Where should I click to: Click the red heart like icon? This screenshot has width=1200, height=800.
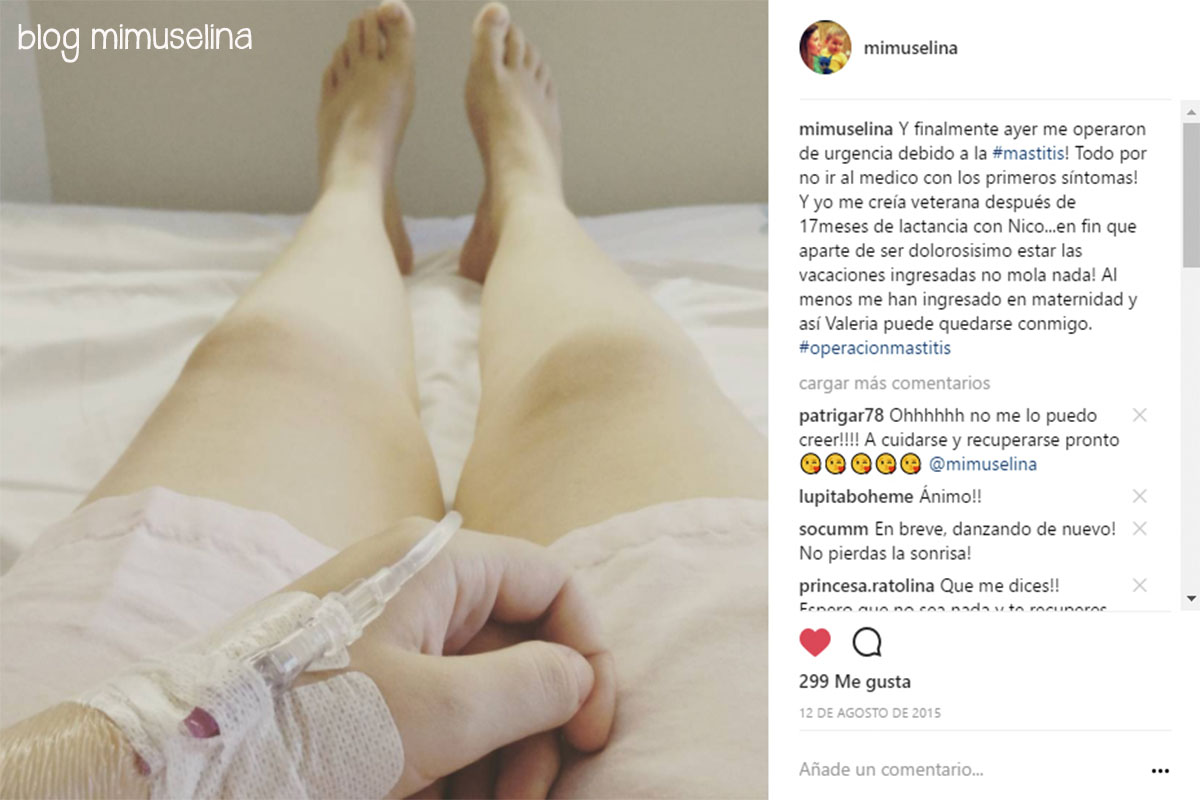(x=816, y=642)
